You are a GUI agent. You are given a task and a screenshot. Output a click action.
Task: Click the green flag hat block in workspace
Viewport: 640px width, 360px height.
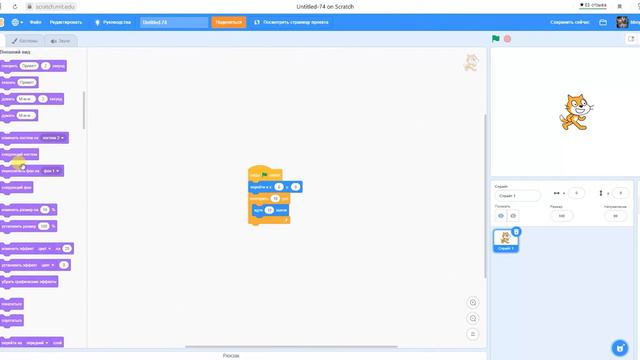coord(265,173)
